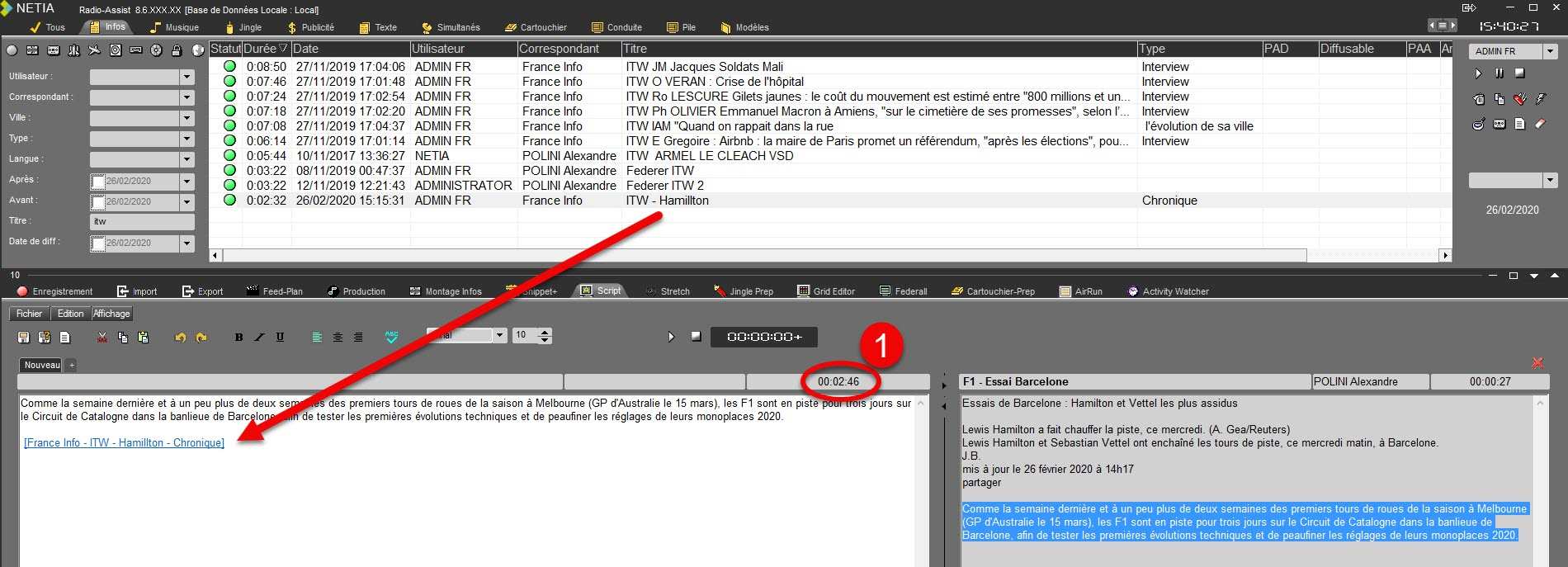This screenshot has height=567, width=1568.
Task: Click the spell check ABC icon
Action: click(x=391, y=337)
